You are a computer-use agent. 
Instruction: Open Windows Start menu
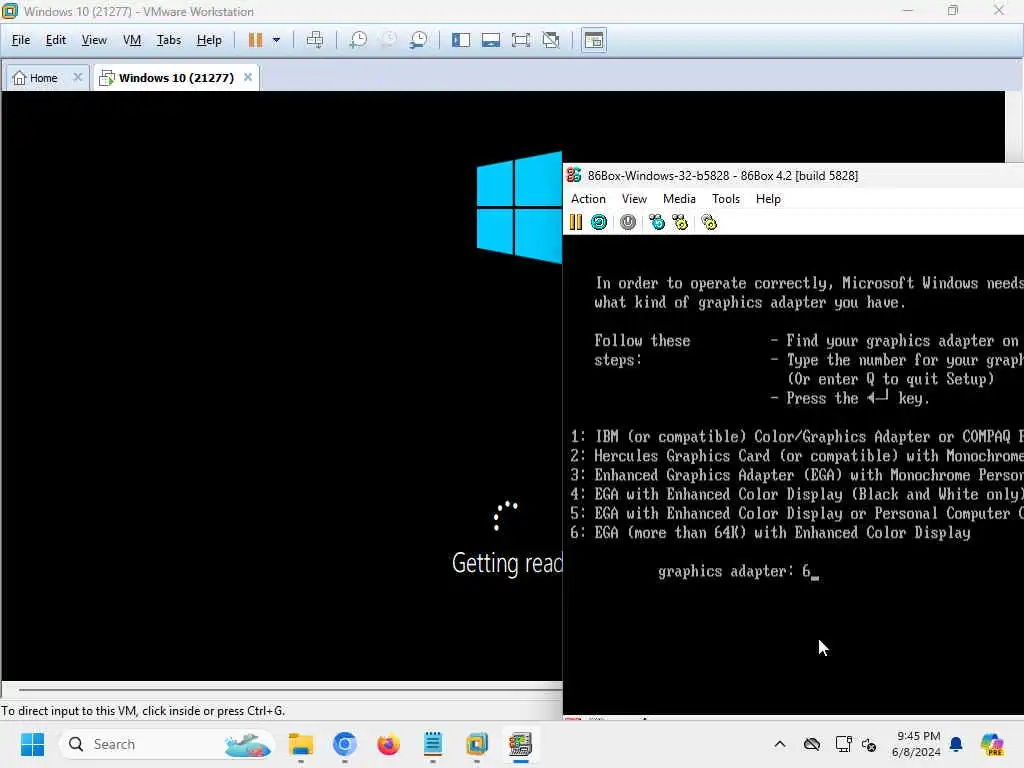(x=32, y=744)
